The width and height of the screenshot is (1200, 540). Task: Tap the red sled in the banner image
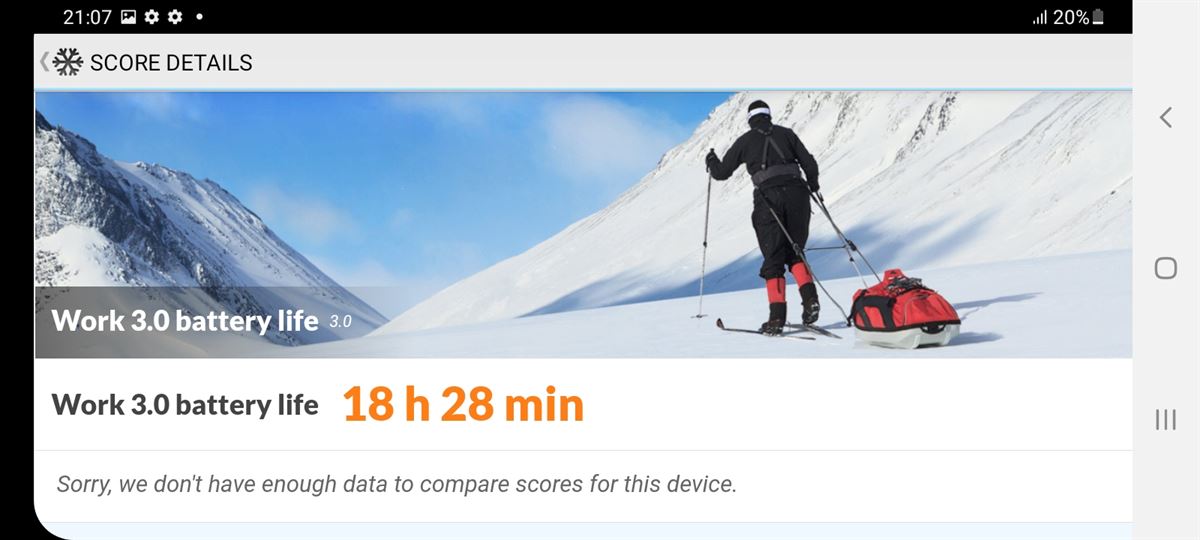click(x=905, y=308)
